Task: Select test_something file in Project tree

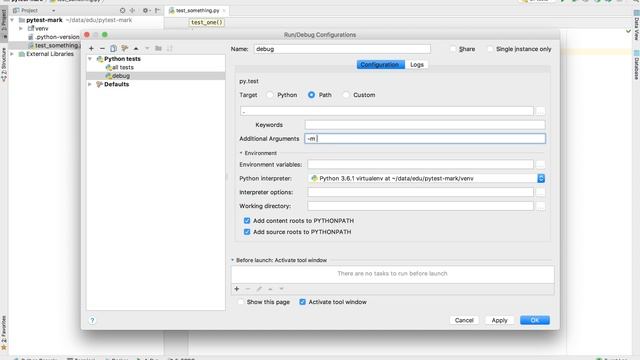Action: (56, 45)
